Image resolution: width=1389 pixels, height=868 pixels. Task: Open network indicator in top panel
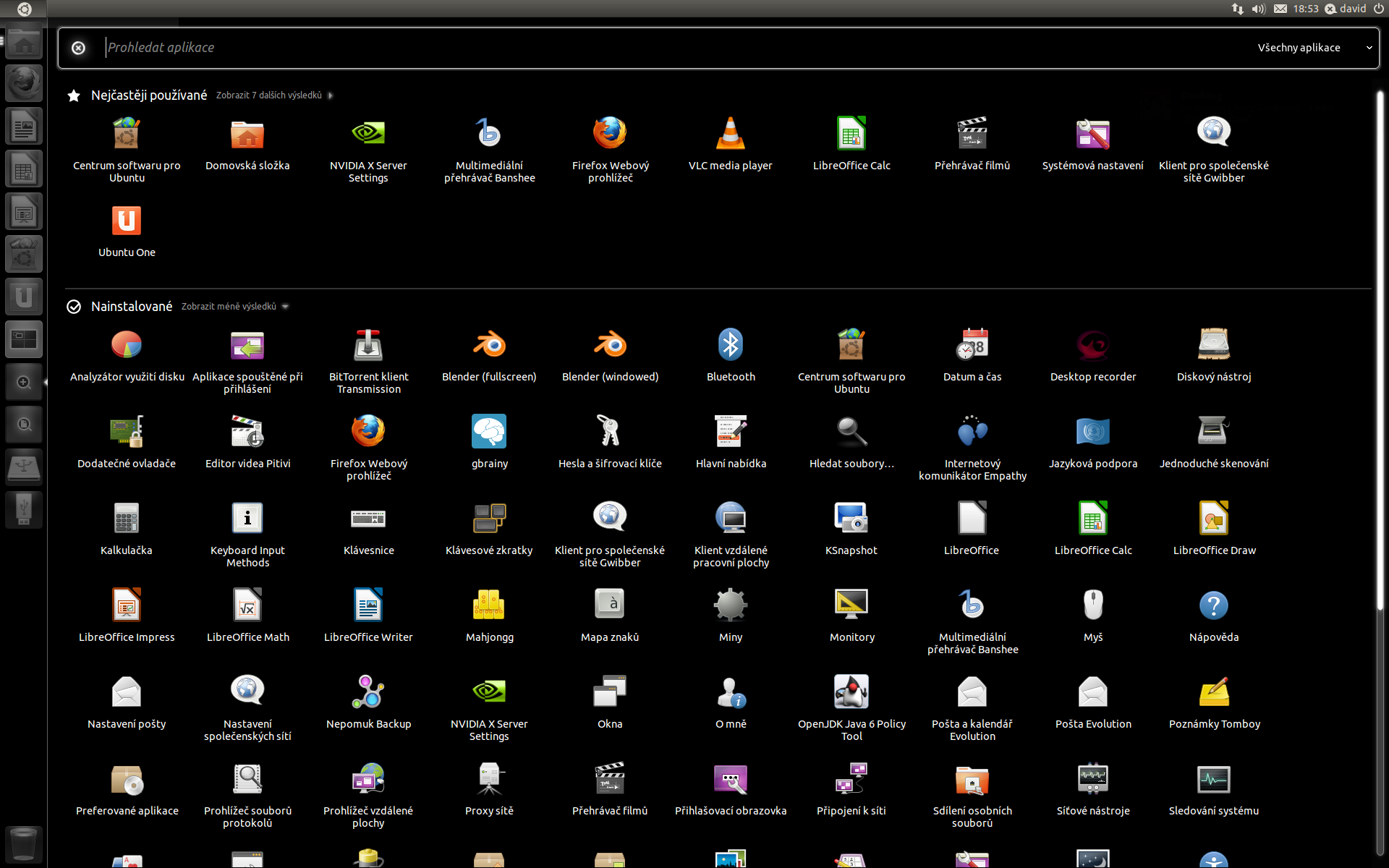tap(1237, 9)
